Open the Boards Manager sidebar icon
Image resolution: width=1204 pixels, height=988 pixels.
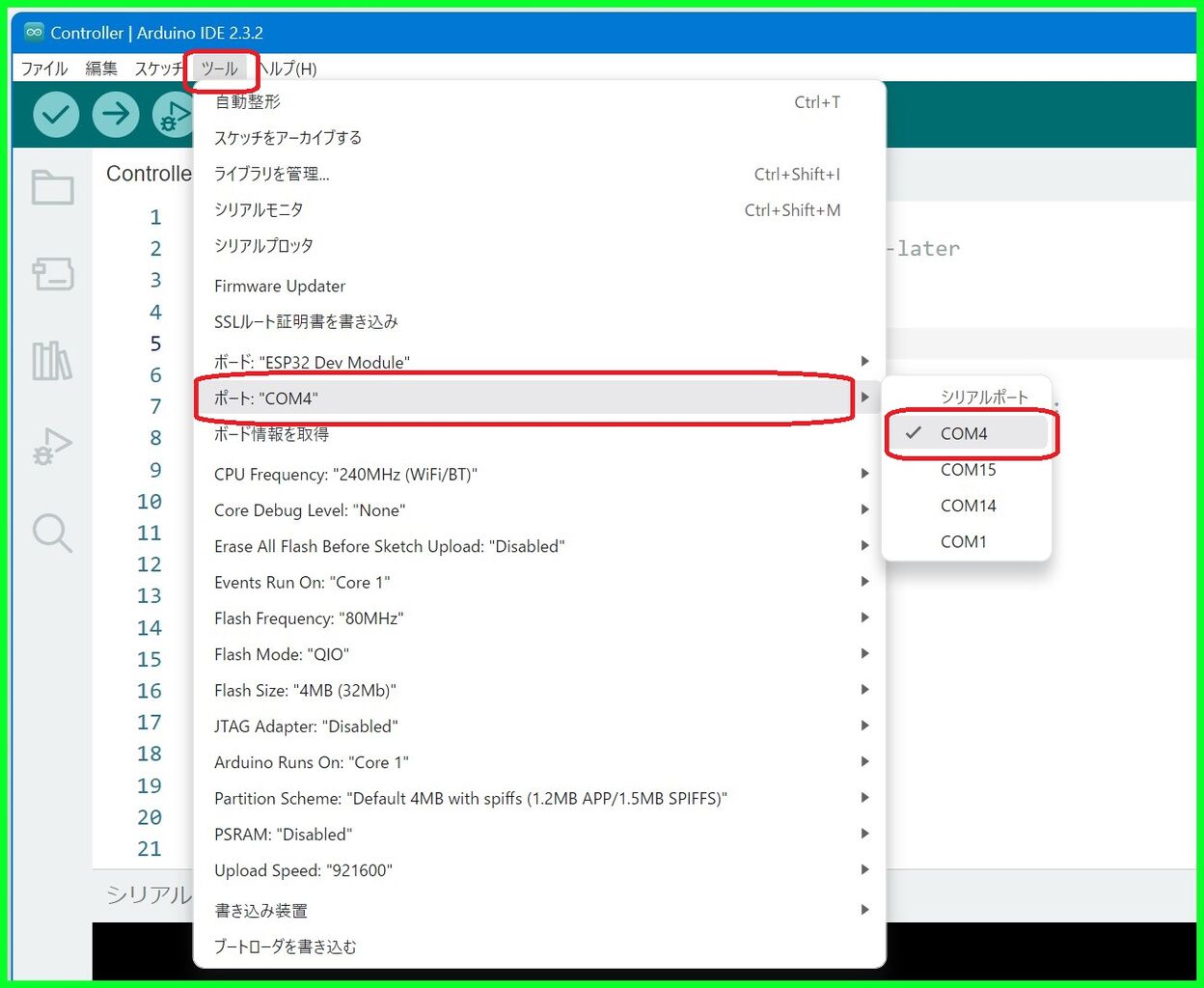pyautogui.click(x=52, y=274)
